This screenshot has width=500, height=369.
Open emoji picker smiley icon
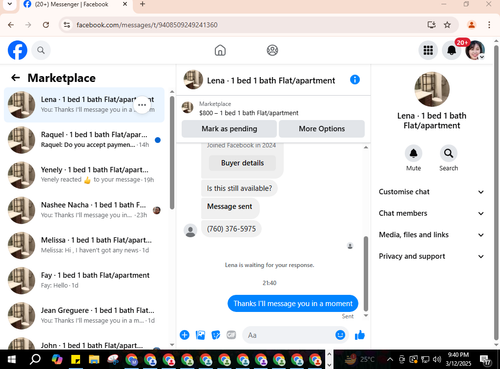[340, 335]
